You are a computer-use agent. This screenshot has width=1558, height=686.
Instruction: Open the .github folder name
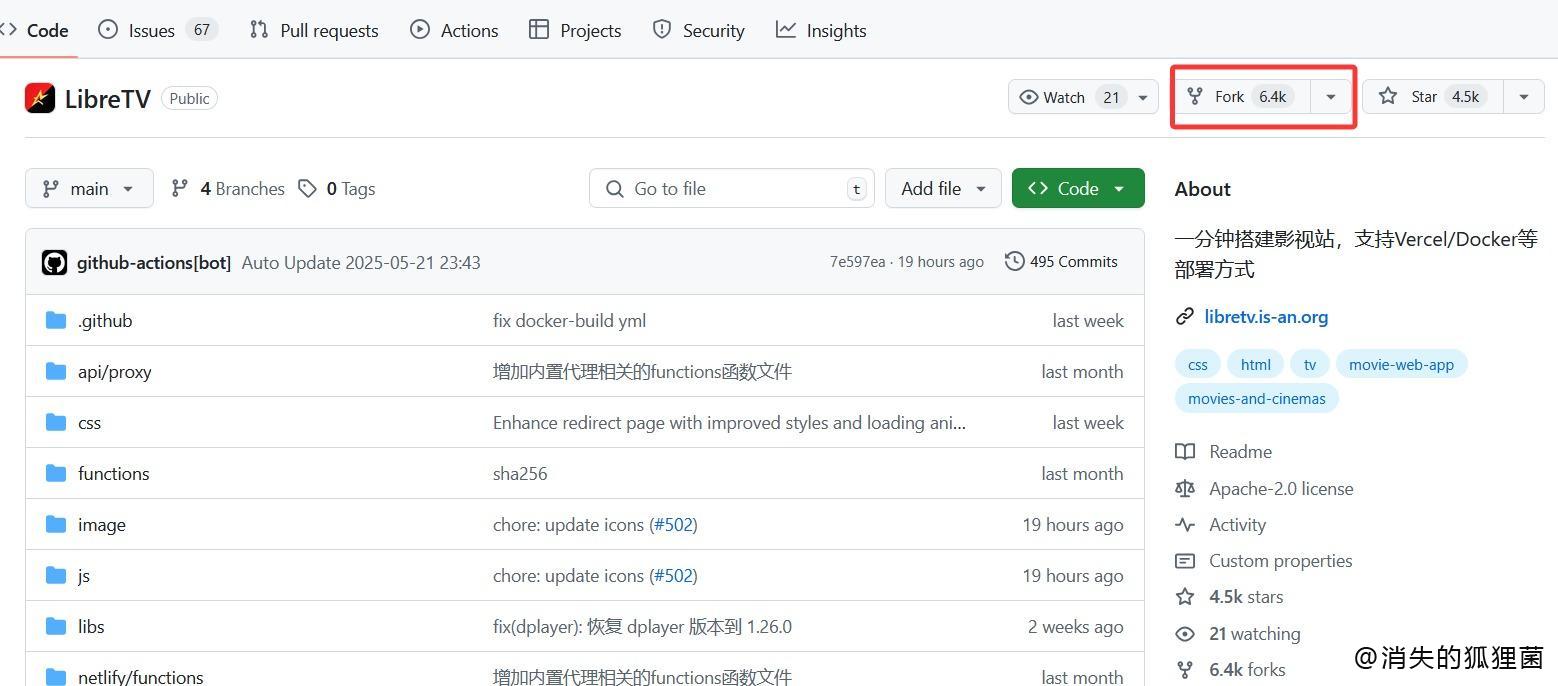coord(105,320)
